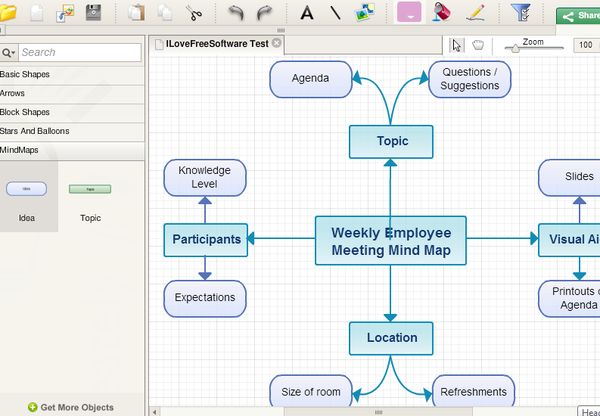Select the Refreshments idea node
The width and height of the screenshot is (600, 416).
473,391
